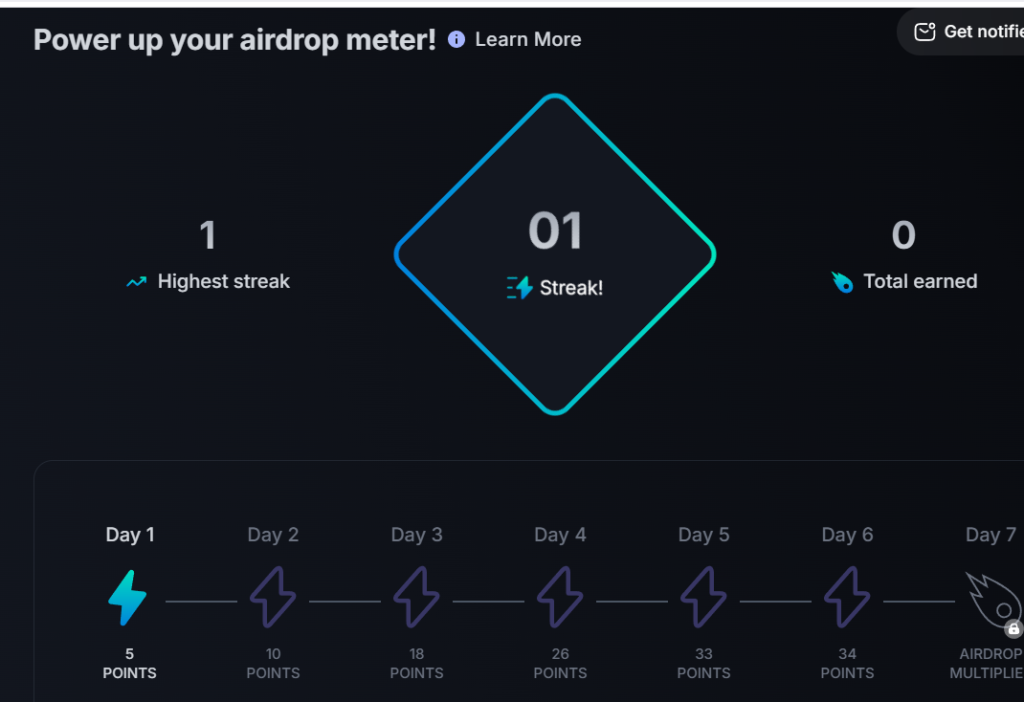Select the Day 3 lightning bolt icon
The image size is (1024, 702).
pyautogui.click(x=417, y=598)
